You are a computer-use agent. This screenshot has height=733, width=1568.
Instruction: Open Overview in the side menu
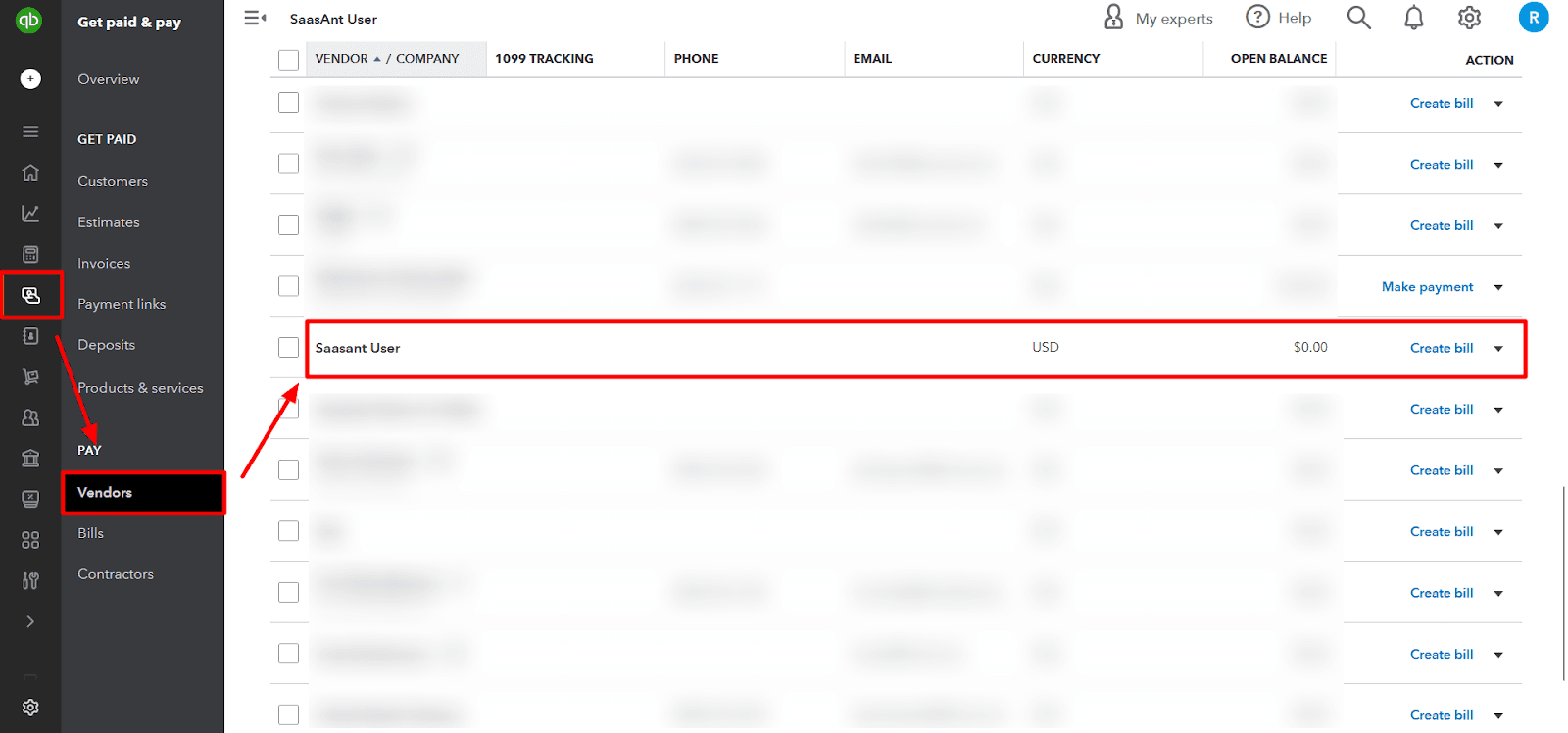109,79
